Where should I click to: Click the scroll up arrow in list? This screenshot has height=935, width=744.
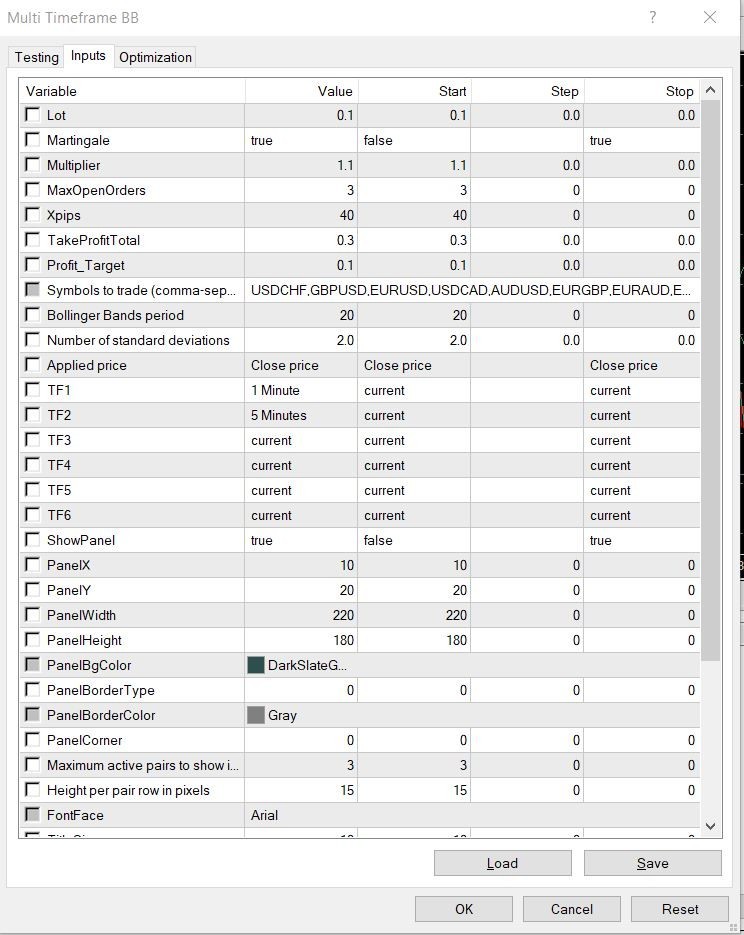coord(710,91)
